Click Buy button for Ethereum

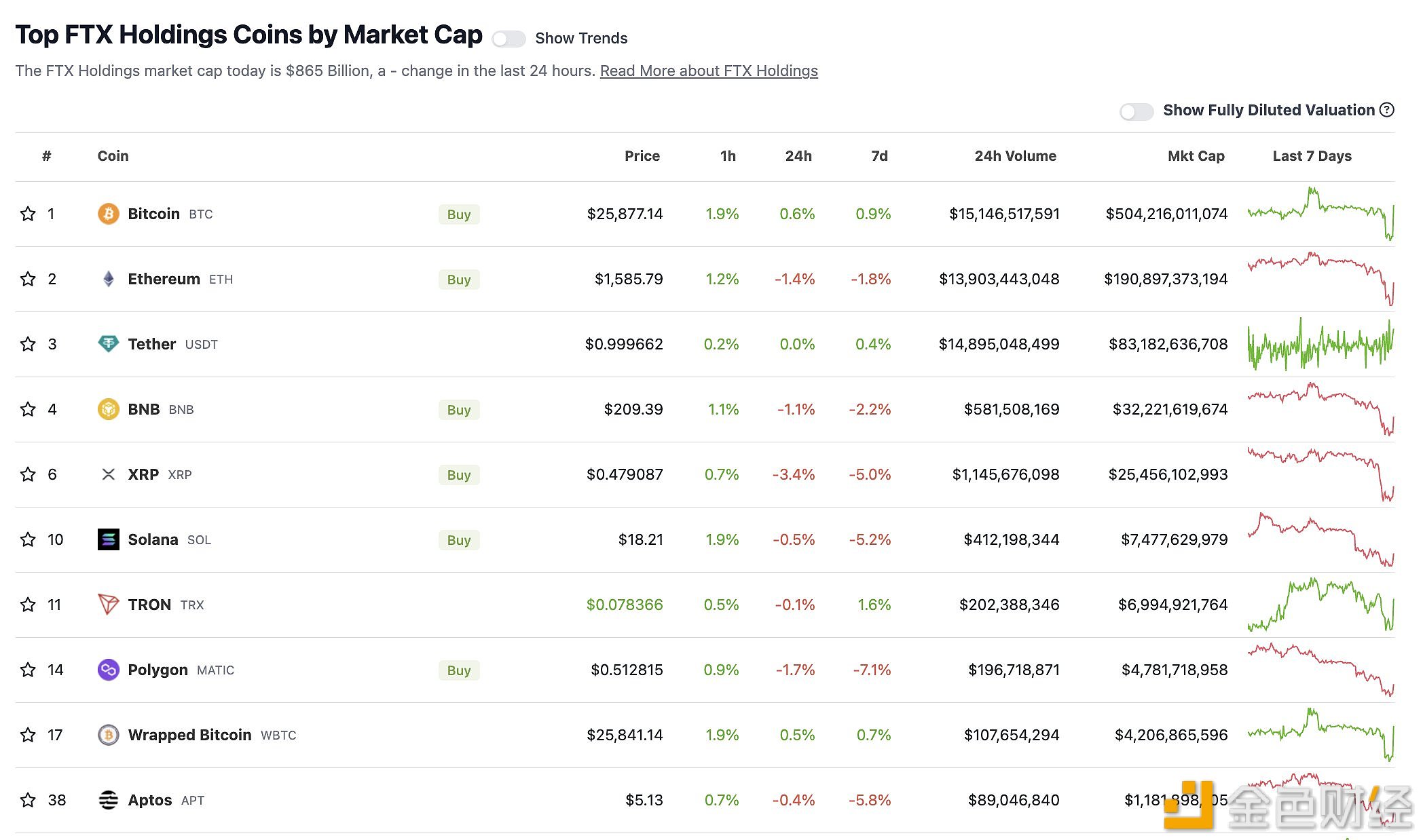pyautogui.click(x=459, y=280)
